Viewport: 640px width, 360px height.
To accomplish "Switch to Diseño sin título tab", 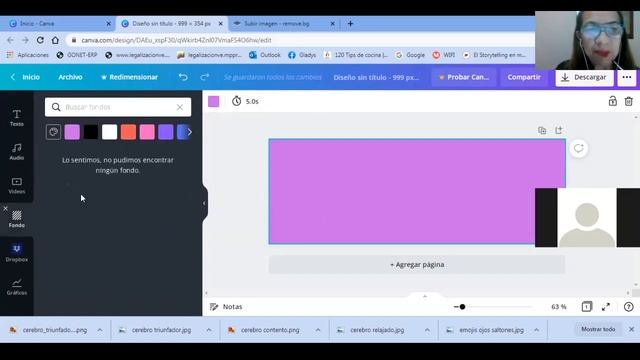I will click(x=171, y=24).
